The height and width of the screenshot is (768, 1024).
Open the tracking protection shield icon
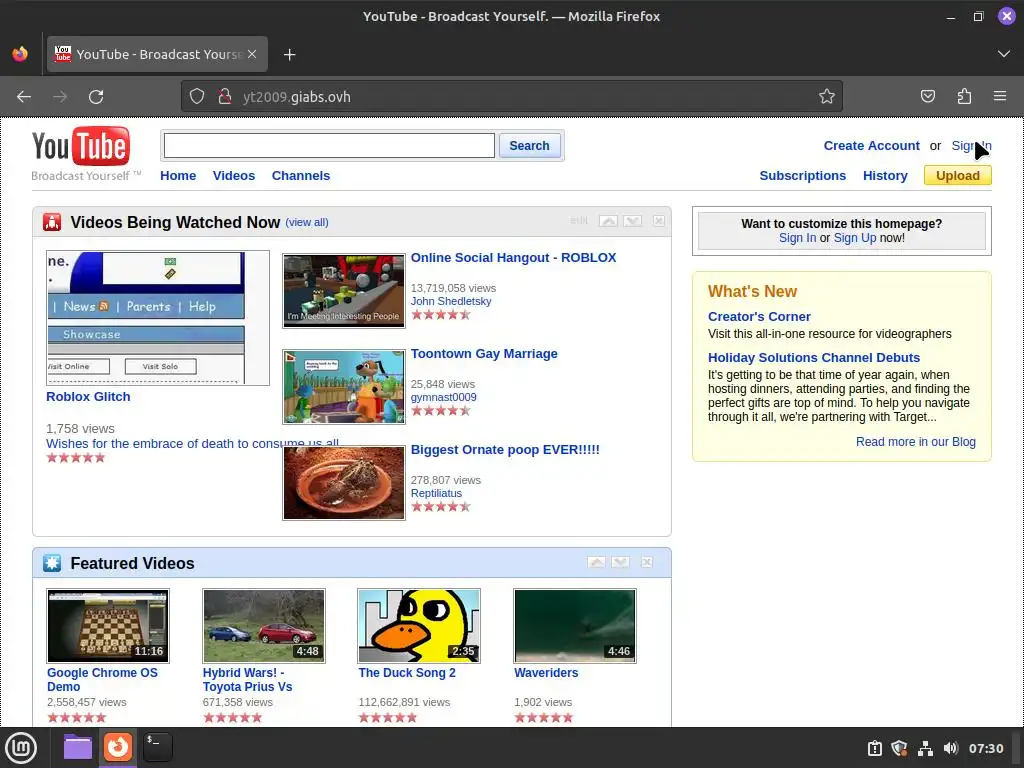point(197,97)
